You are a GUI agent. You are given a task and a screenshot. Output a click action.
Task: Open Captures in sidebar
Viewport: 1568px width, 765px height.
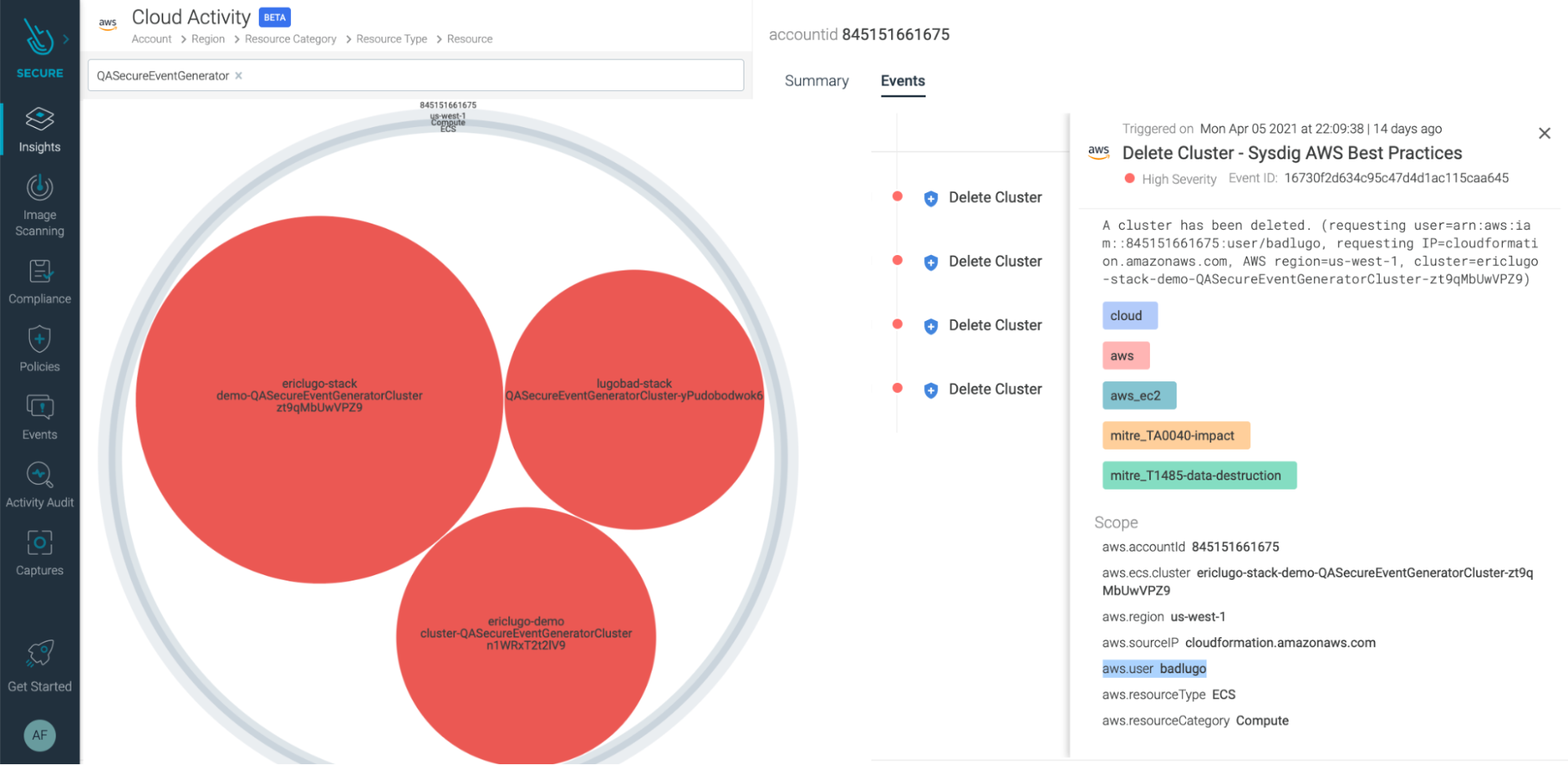(39, 554)
